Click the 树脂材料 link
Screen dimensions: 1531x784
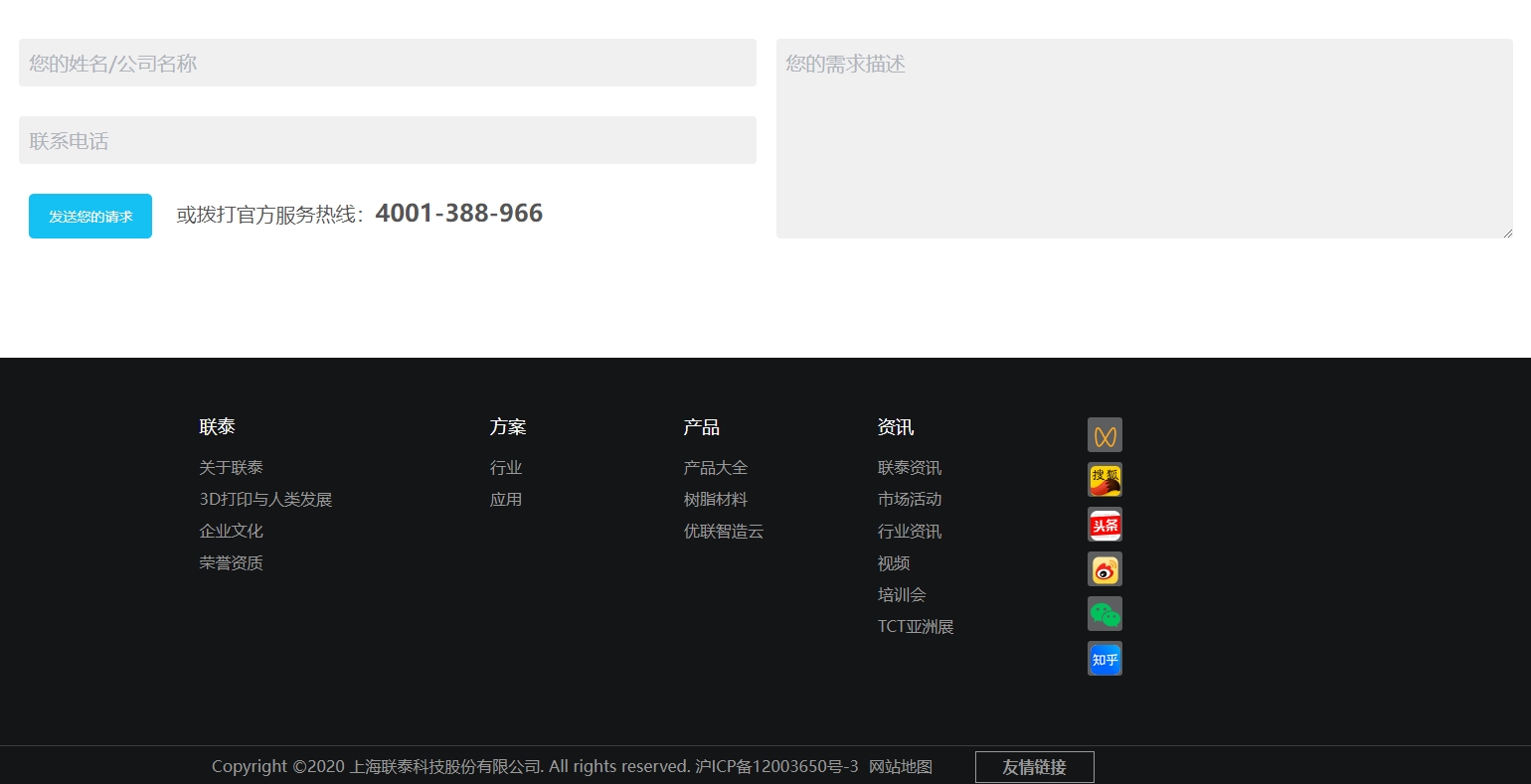[x=715, y=499]
